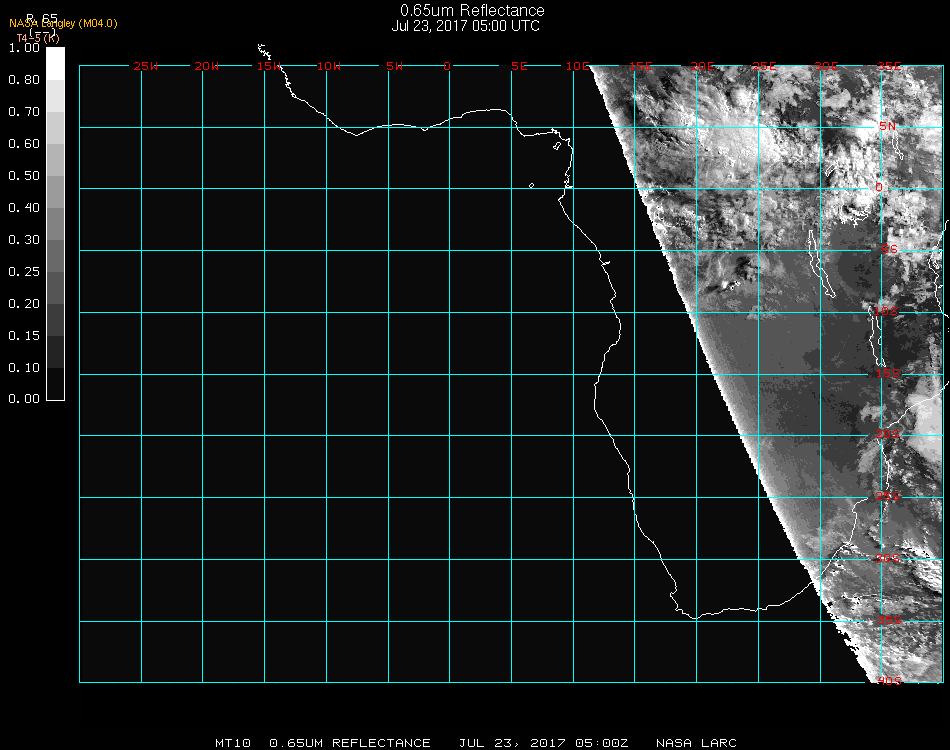Click the 5N latitude label
This screenshot has height=750, width=950.
tap(888, 126)
